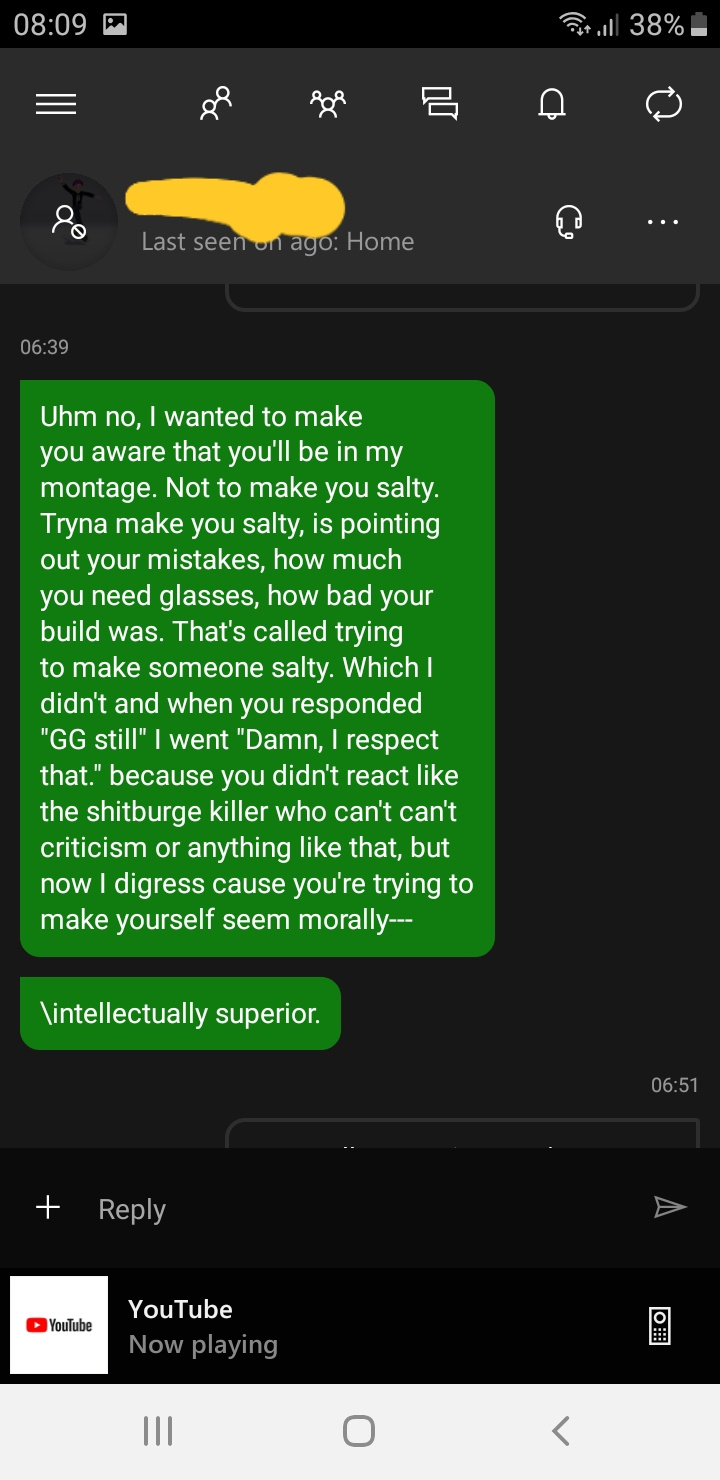The image size is (720, 1480).
Task: Tap the refresh arrows icon
Action: (x=664, y=103)
